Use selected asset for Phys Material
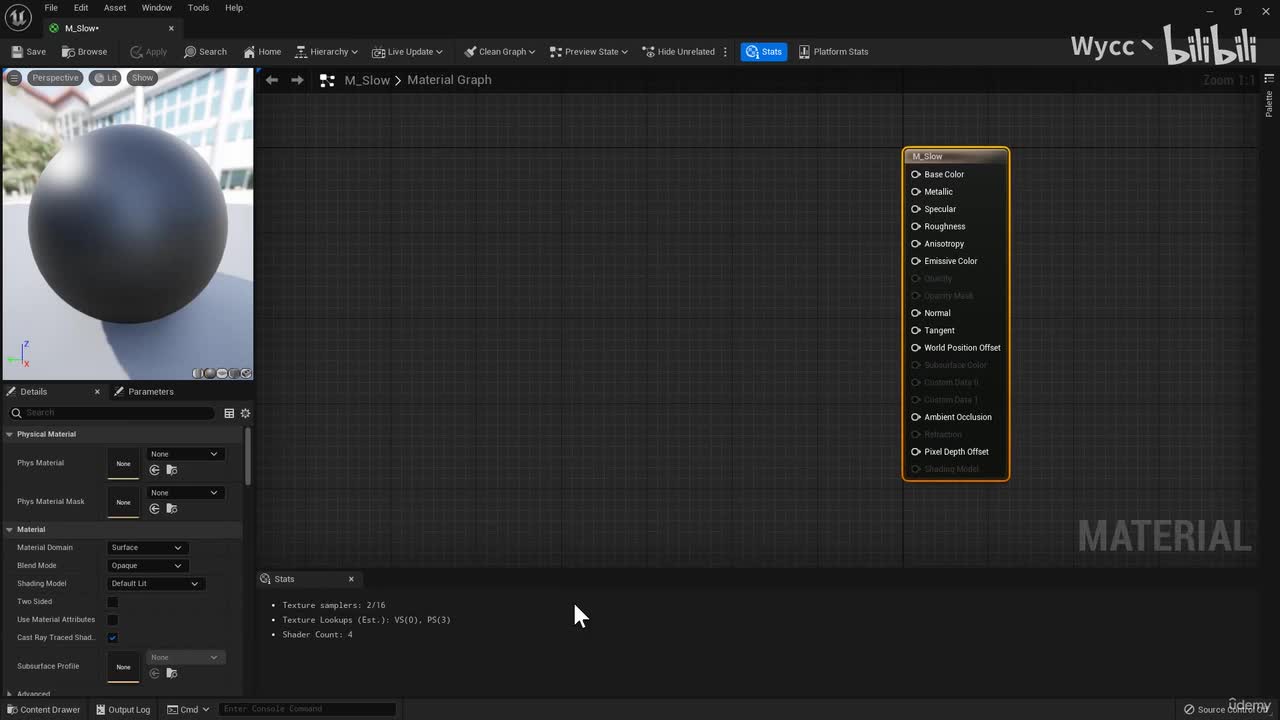Viewport: 1280px width, 720px height. 155,470
